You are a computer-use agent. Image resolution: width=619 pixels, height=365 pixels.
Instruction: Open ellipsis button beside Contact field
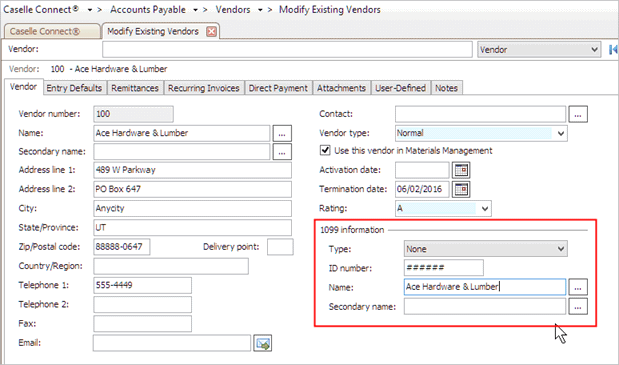pos(578,114)
